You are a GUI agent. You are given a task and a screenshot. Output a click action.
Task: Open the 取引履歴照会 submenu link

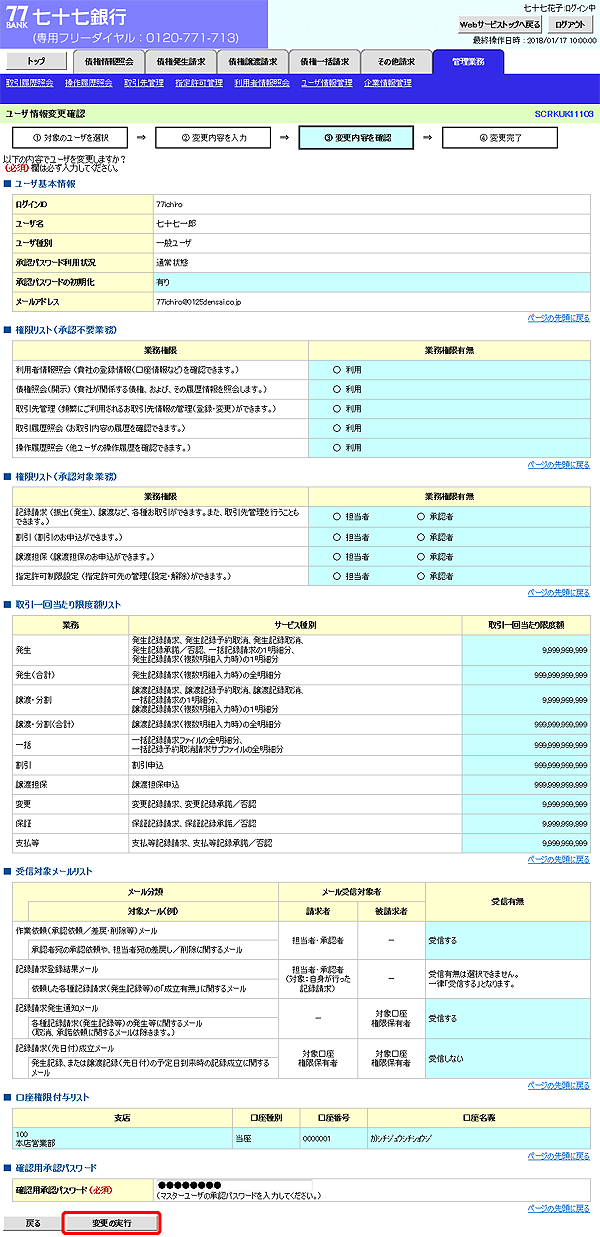pos(29,83)
